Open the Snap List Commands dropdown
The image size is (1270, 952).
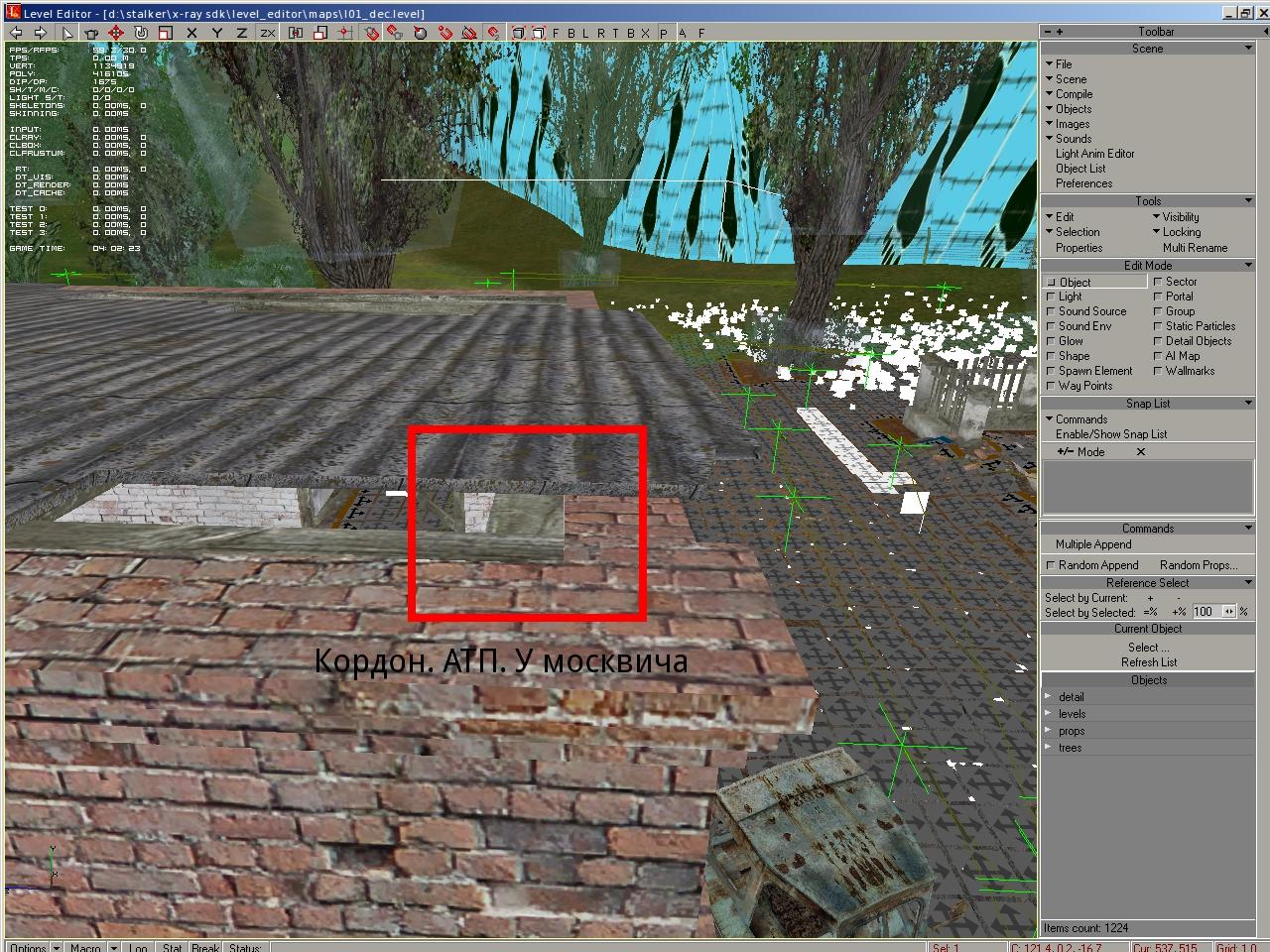pyautogui.click(x=1076, y=419)
